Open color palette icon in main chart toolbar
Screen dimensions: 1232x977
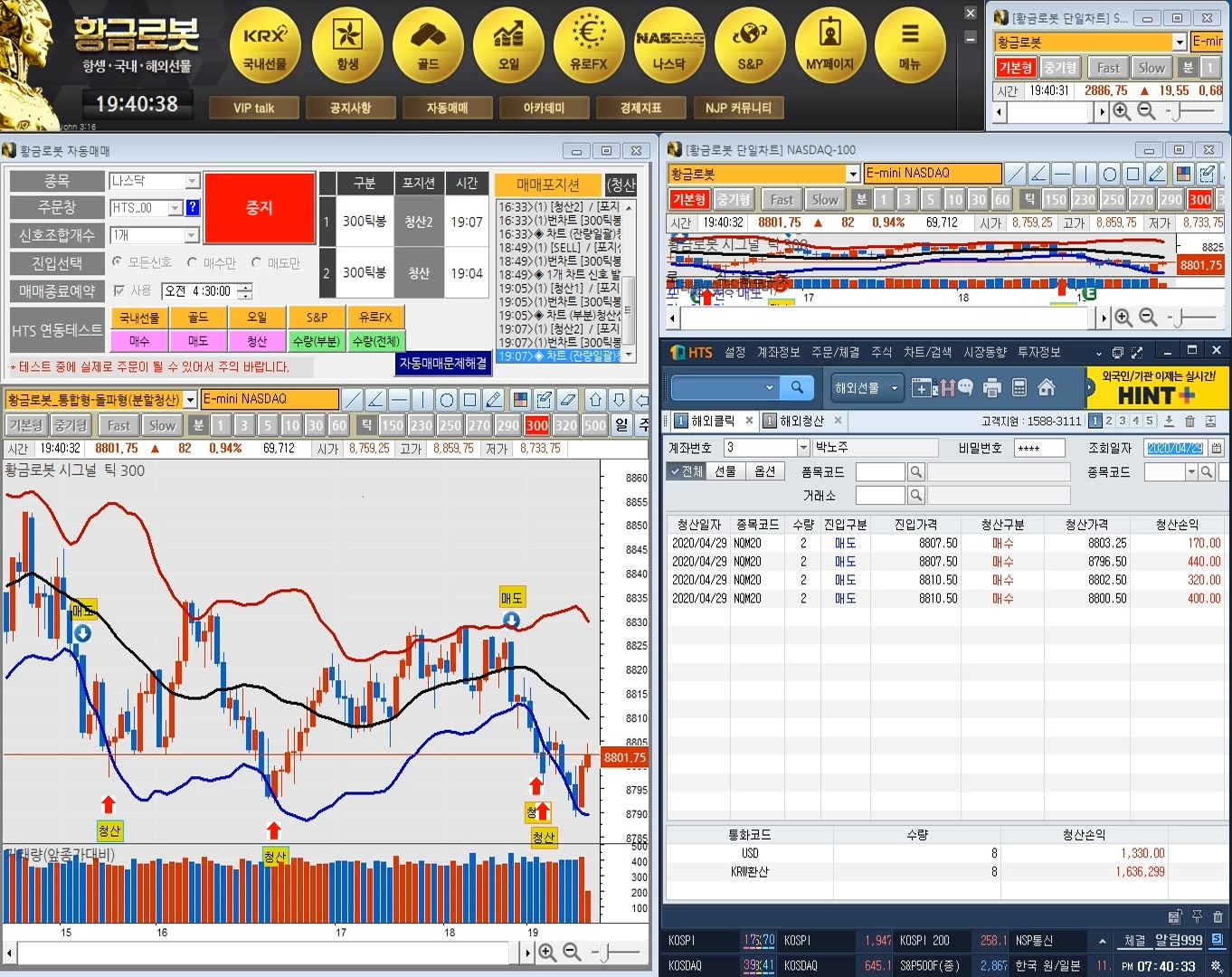point(520,399)
